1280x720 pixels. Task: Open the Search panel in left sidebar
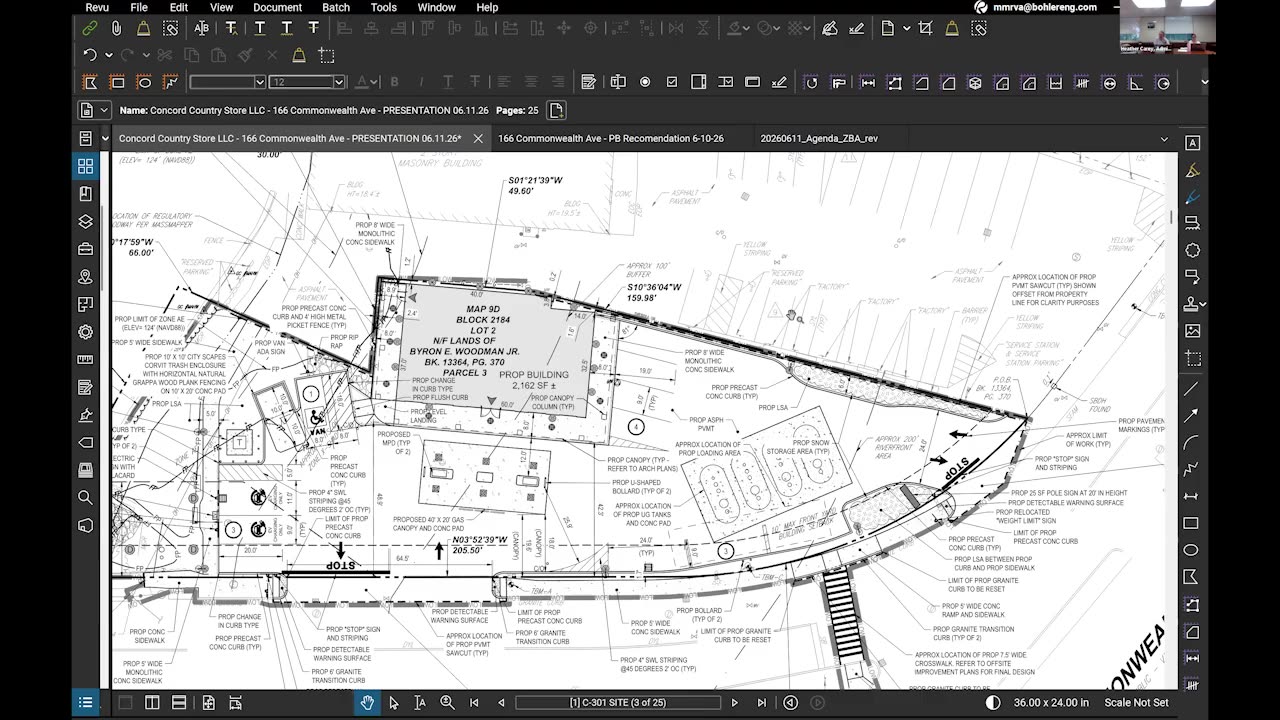85,497
